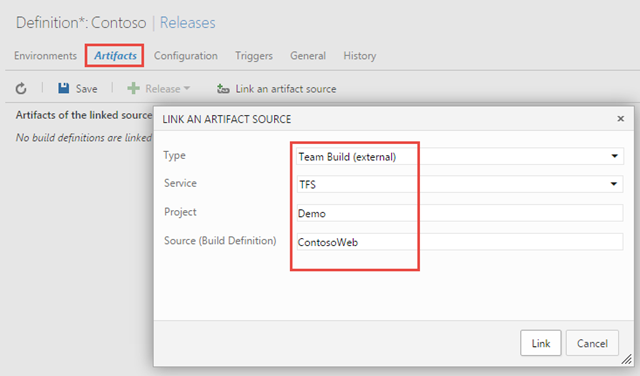Click the No build definitions are linked message
This screenshot has width=640, height=376.
pos(84,138)
